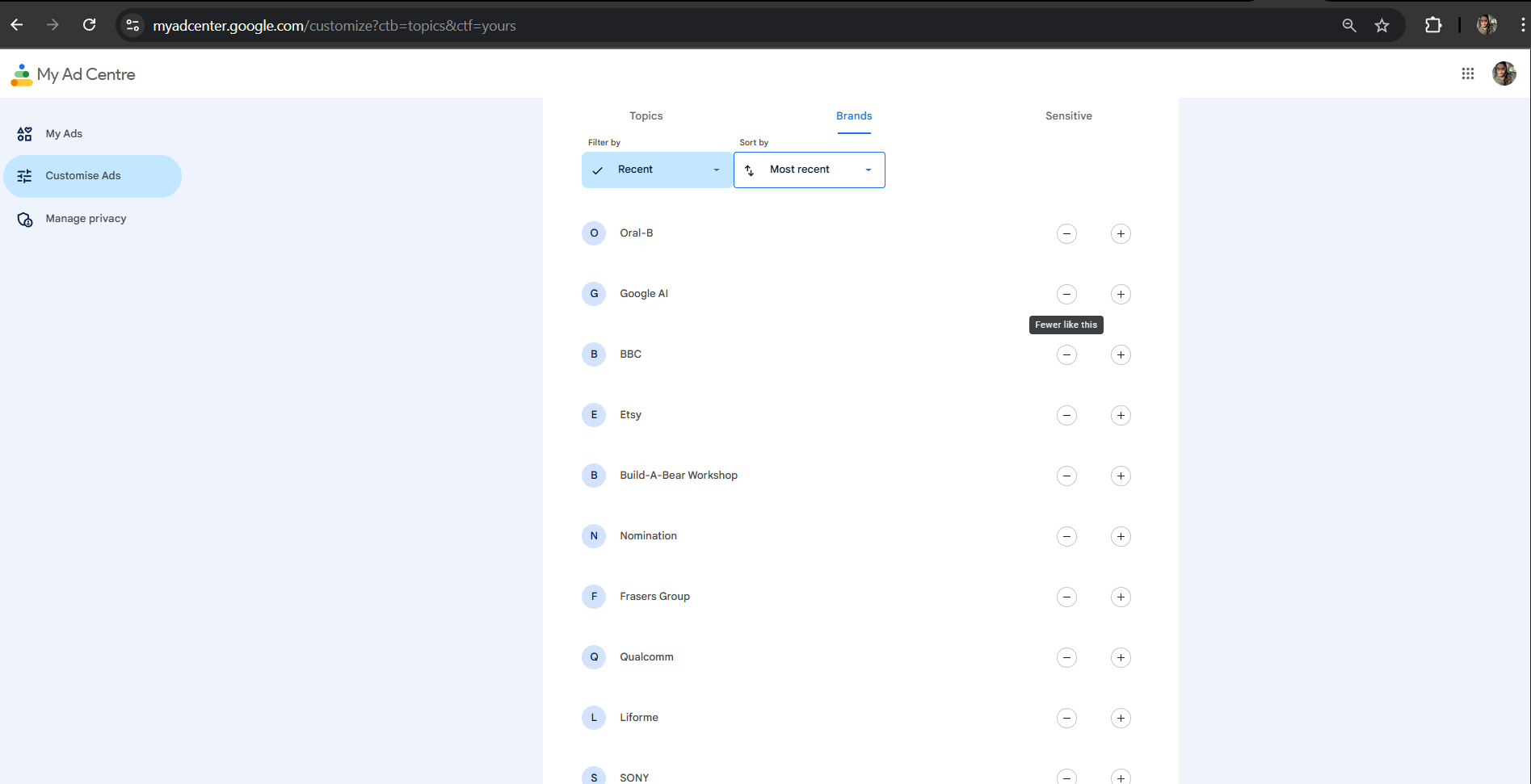Reload the page

click(x=90, y=25)
